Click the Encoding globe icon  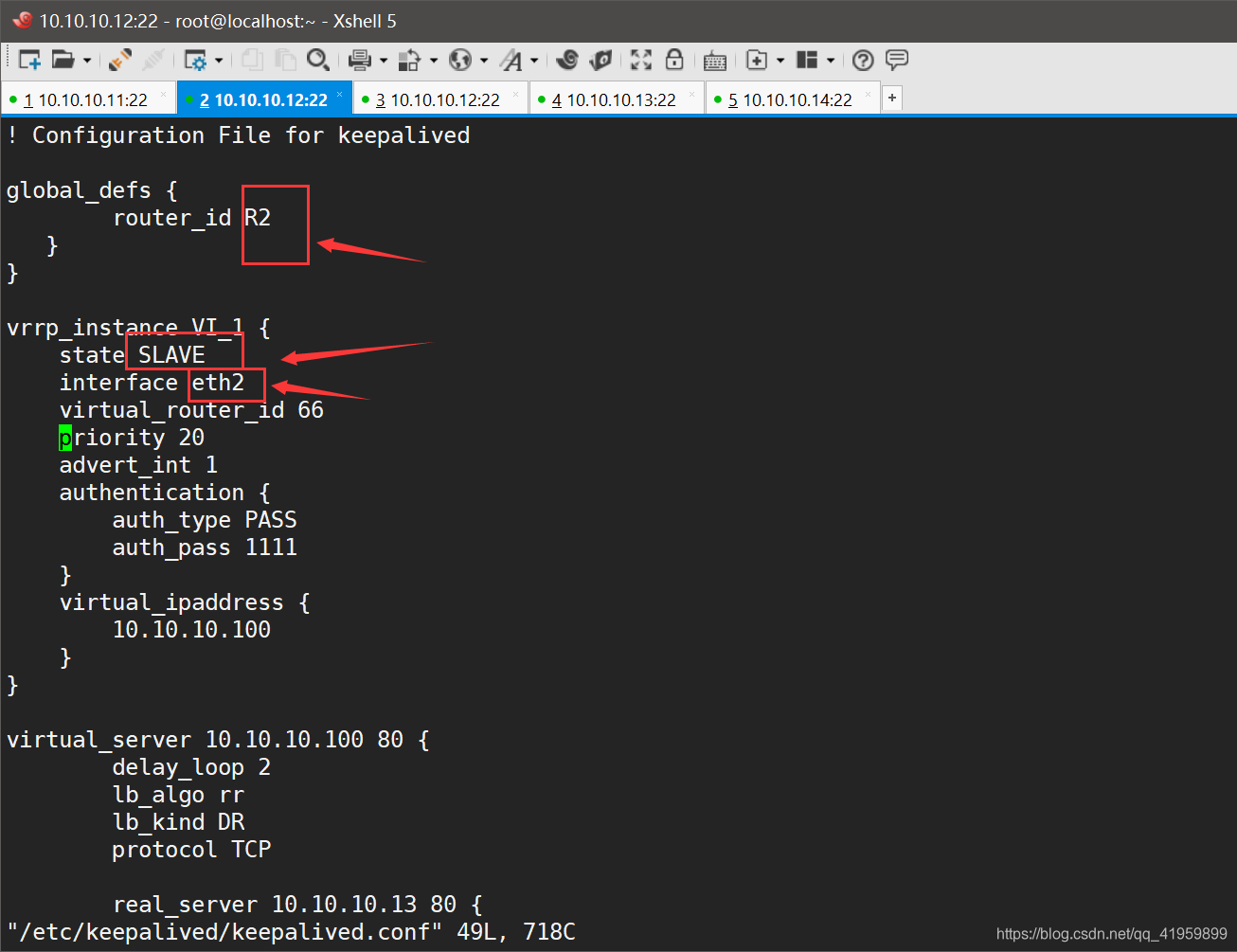click(460, 60)
